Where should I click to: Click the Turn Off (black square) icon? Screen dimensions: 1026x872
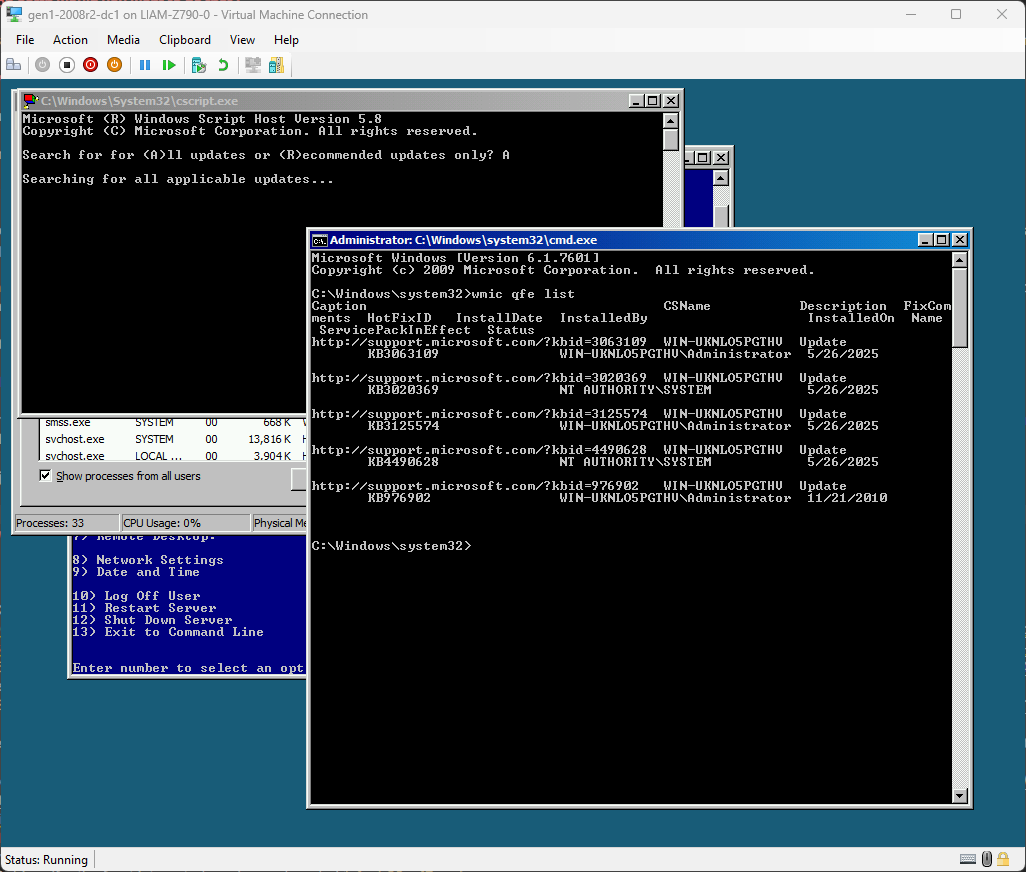pos(67,65)
